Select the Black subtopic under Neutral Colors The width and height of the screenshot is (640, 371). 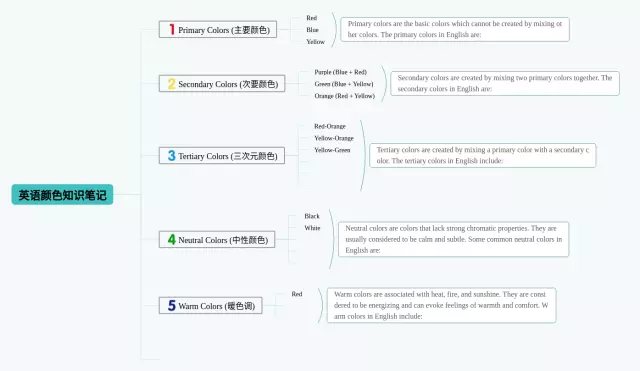[312, 216]
